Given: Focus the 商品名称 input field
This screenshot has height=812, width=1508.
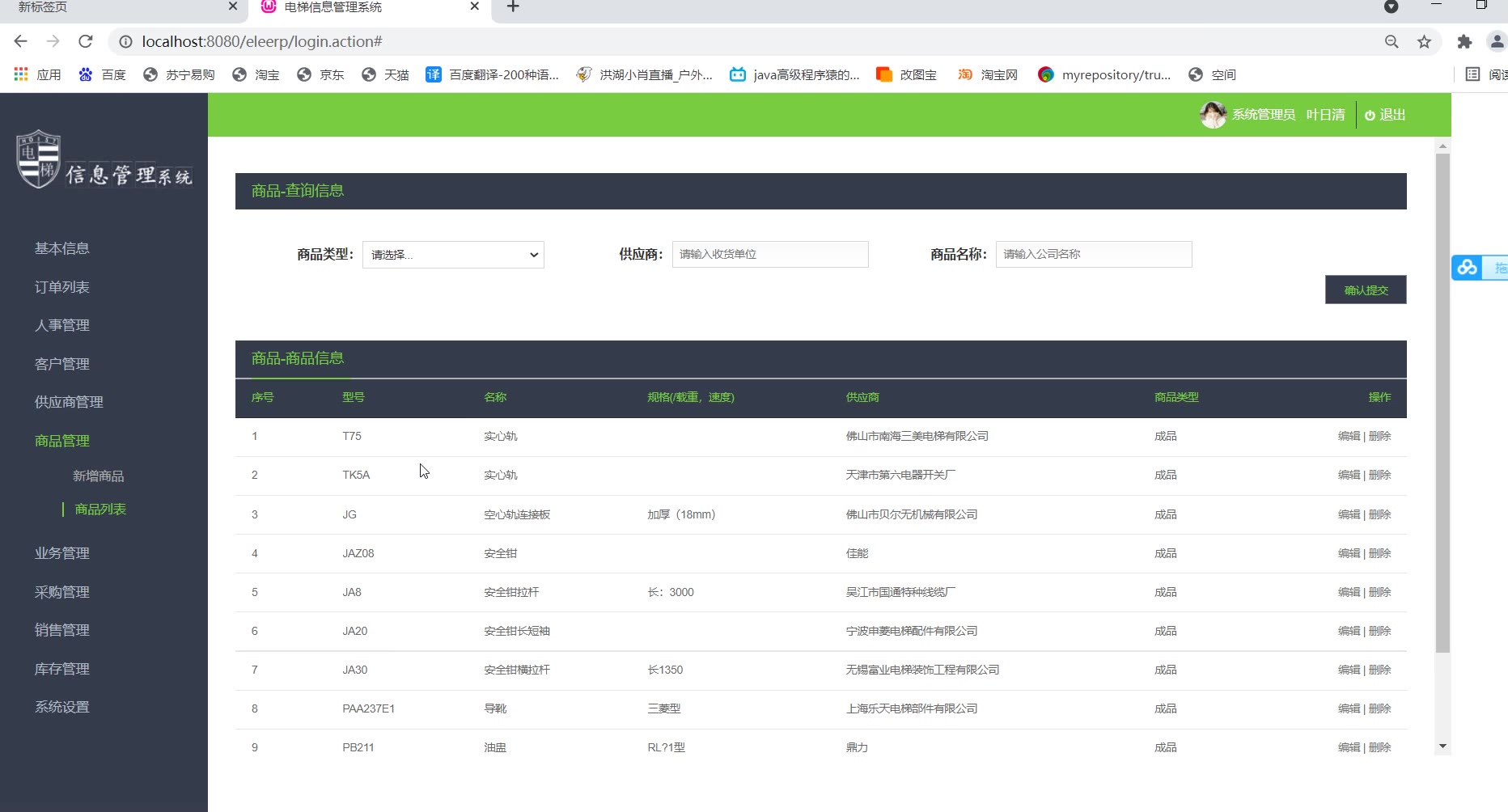Looking at the screenshot, I should [x=1094, y=254].
